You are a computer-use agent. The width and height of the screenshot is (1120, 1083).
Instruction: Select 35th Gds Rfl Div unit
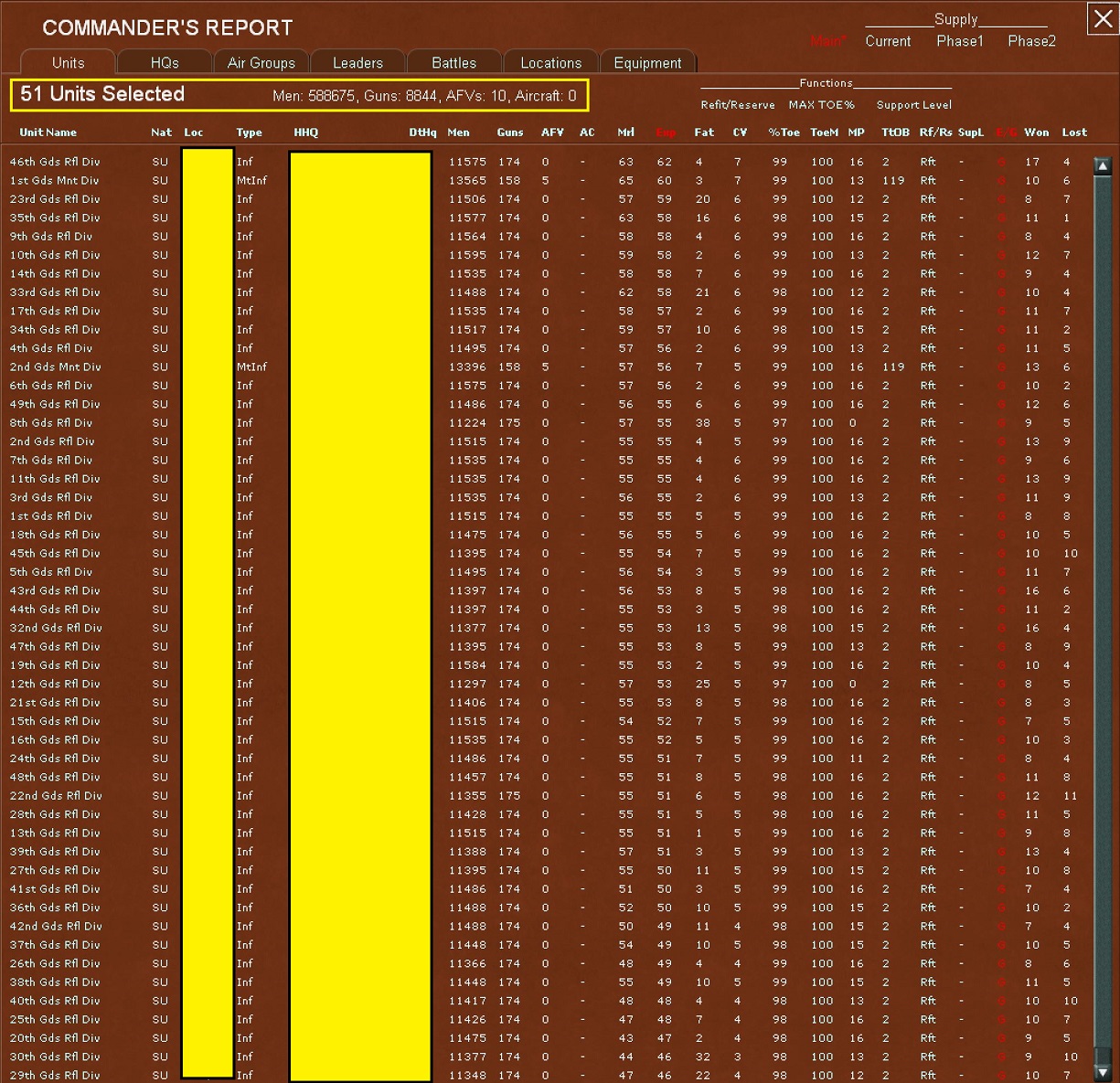55,218
